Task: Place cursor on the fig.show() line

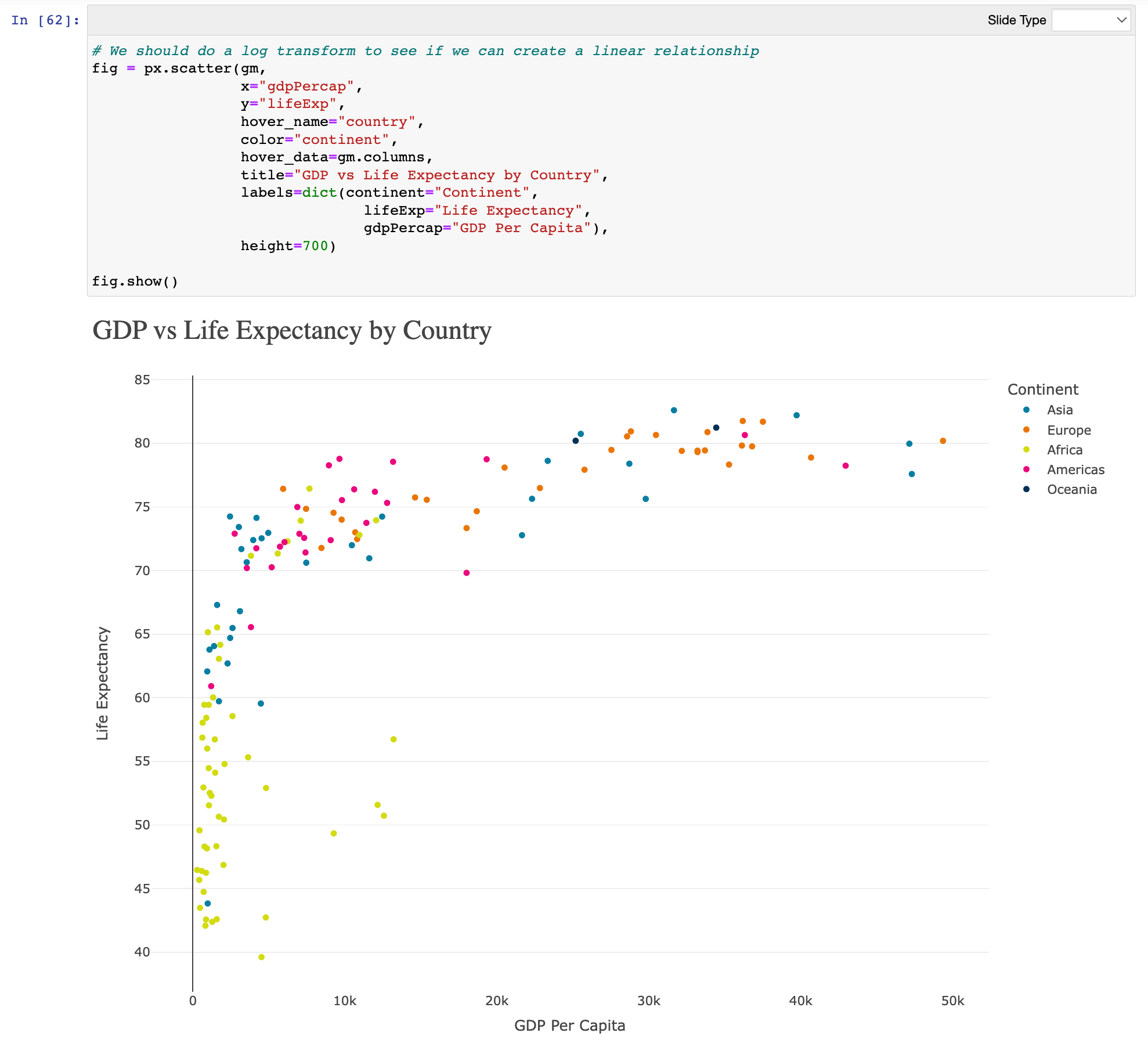Action: [135, 281]
